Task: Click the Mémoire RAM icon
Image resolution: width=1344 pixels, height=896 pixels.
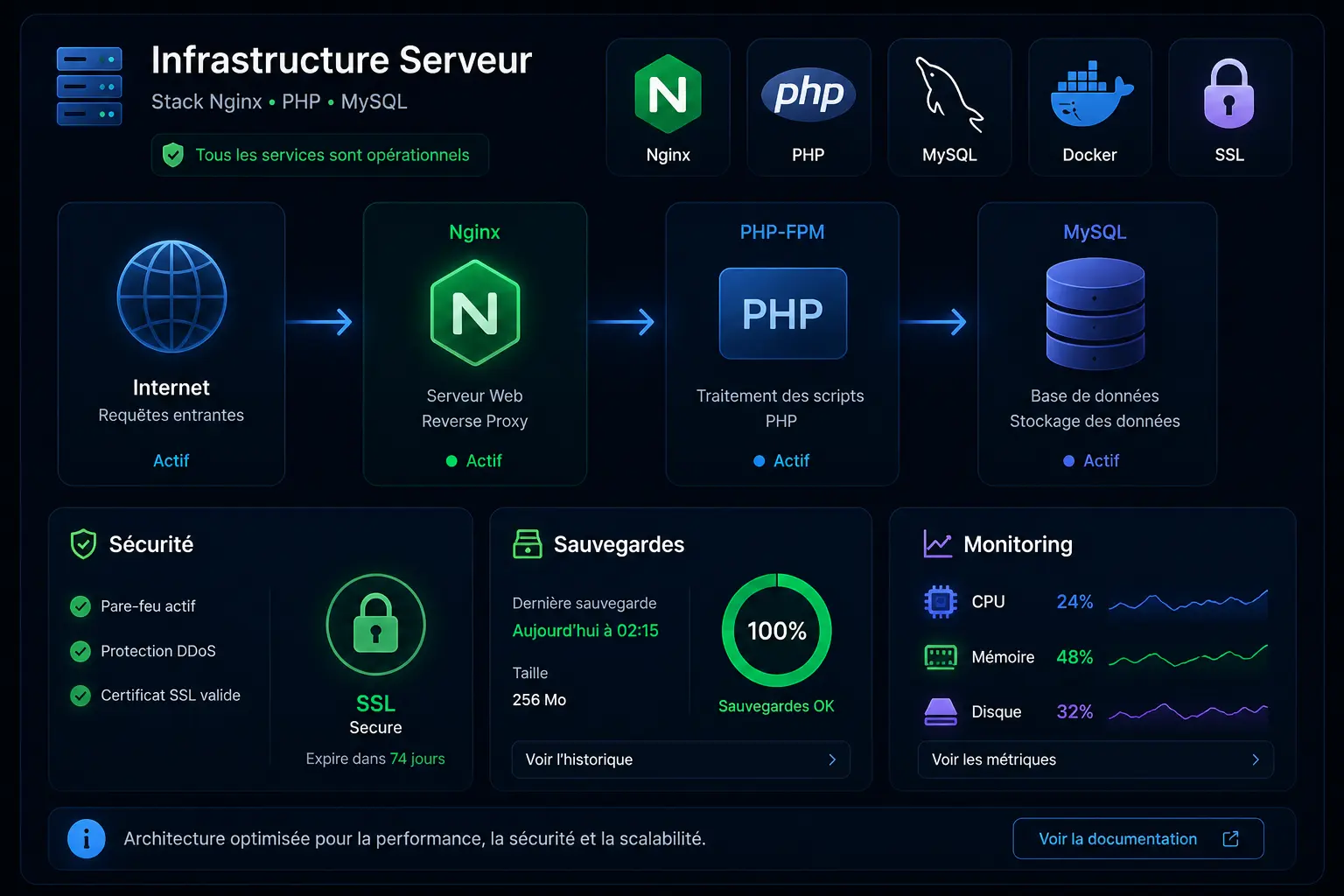Action: tap(941, 657)
